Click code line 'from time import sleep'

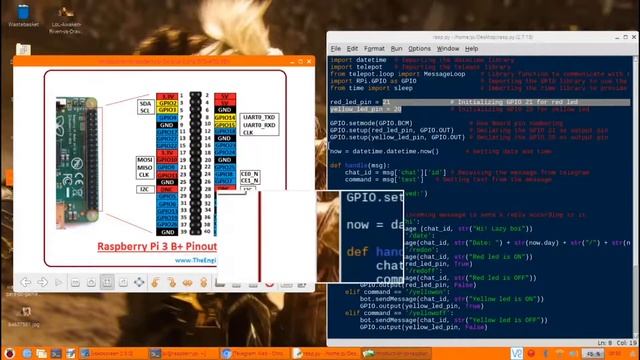click(x=371, y=88)
